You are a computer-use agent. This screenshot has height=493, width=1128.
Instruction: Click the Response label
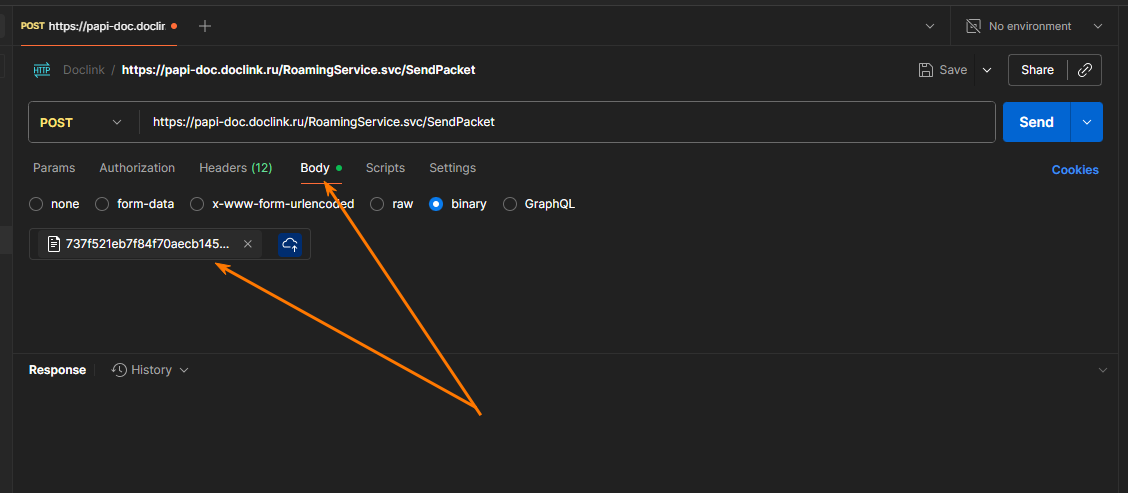click(57, 370)
